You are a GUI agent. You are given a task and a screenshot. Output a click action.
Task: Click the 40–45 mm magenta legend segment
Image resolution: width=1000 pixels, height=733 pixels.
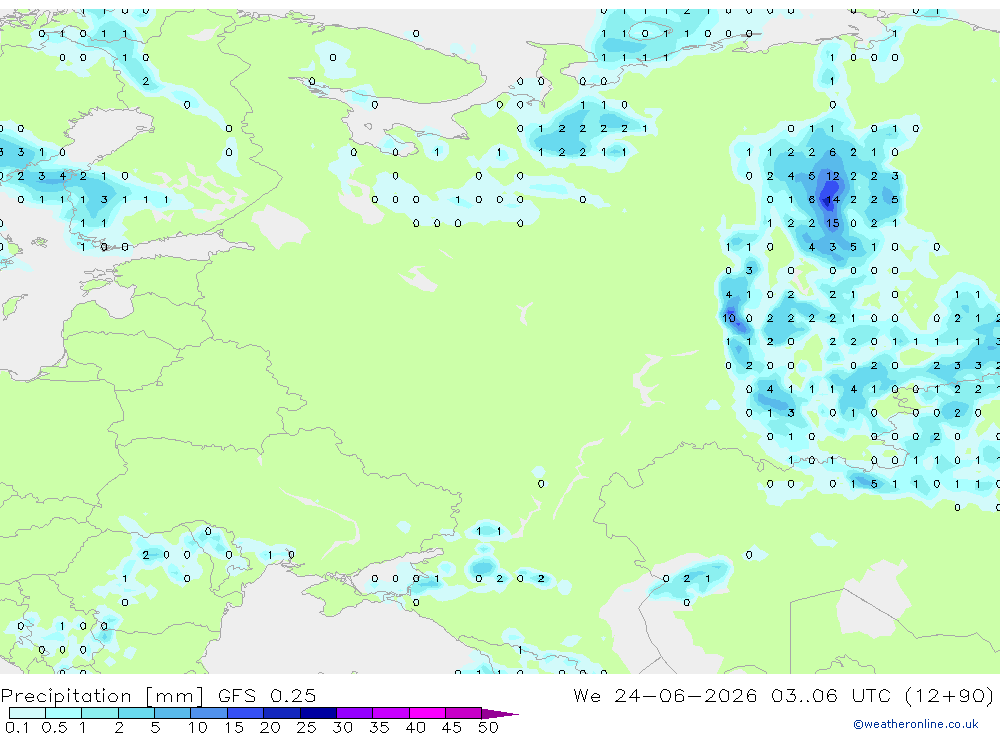point(427,713)
